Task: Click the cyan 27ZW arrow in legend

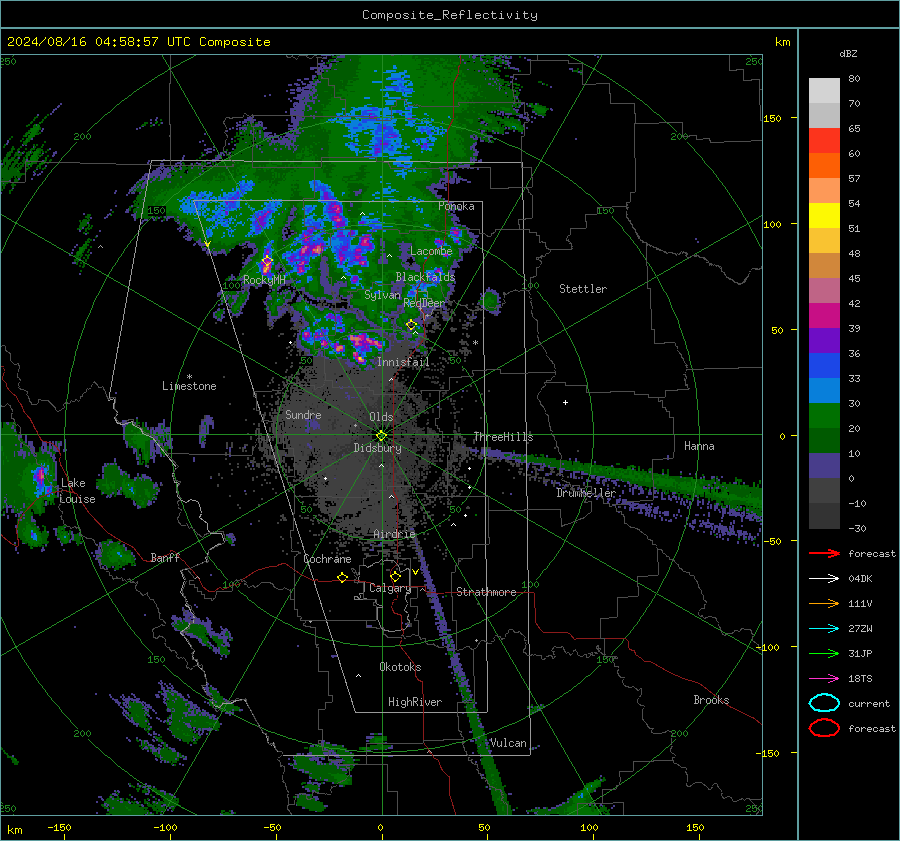Action: [x=824, y=629]
